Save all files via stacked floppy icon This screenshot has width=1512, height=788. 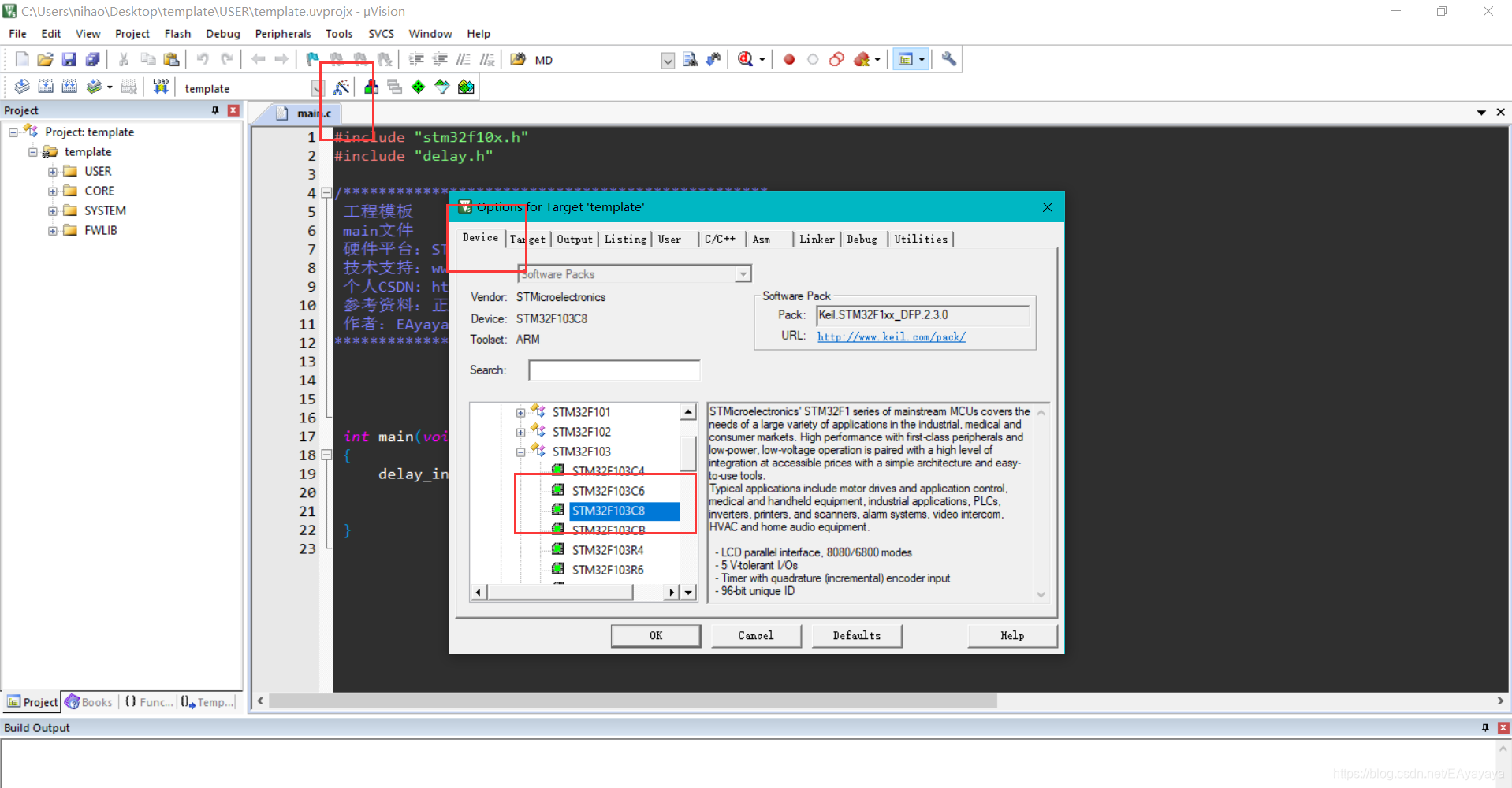(93, 59)
